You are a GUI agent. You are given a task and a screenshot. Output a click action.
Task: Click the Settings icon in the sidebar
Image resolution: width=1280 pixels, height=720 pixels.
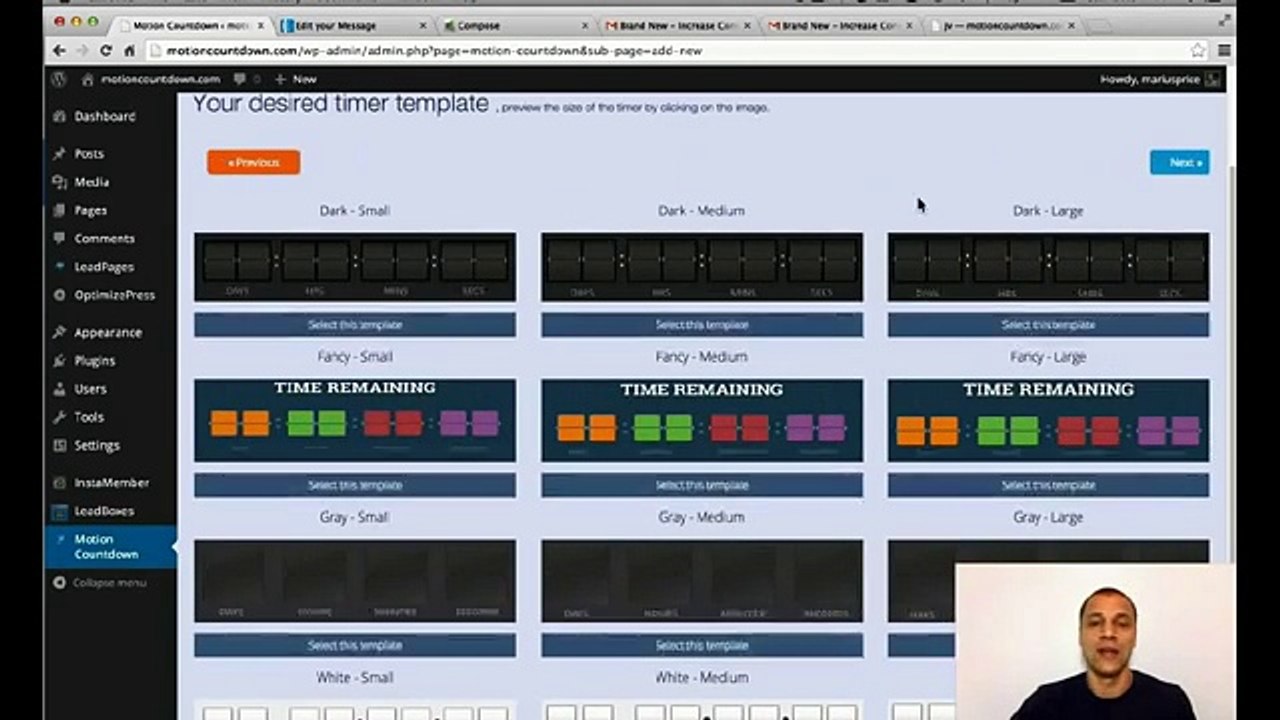coord(60,445)
